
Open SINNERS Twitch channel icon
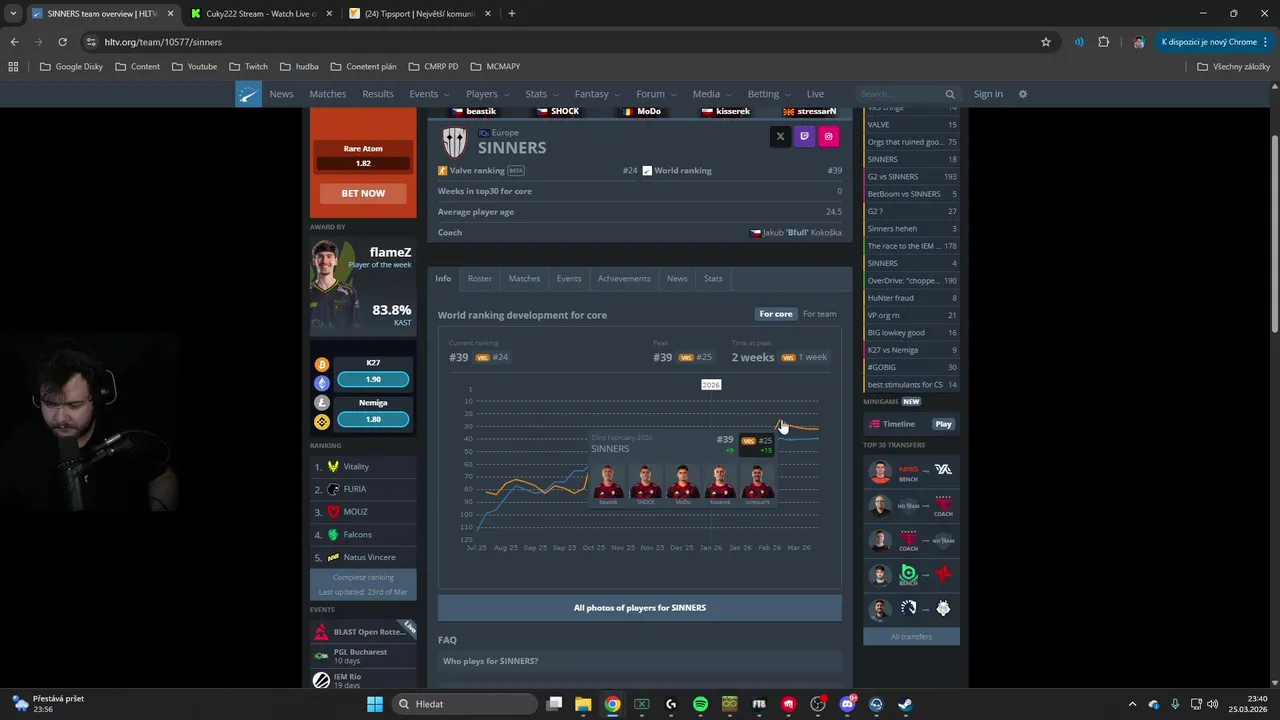(x=804, y=137)
